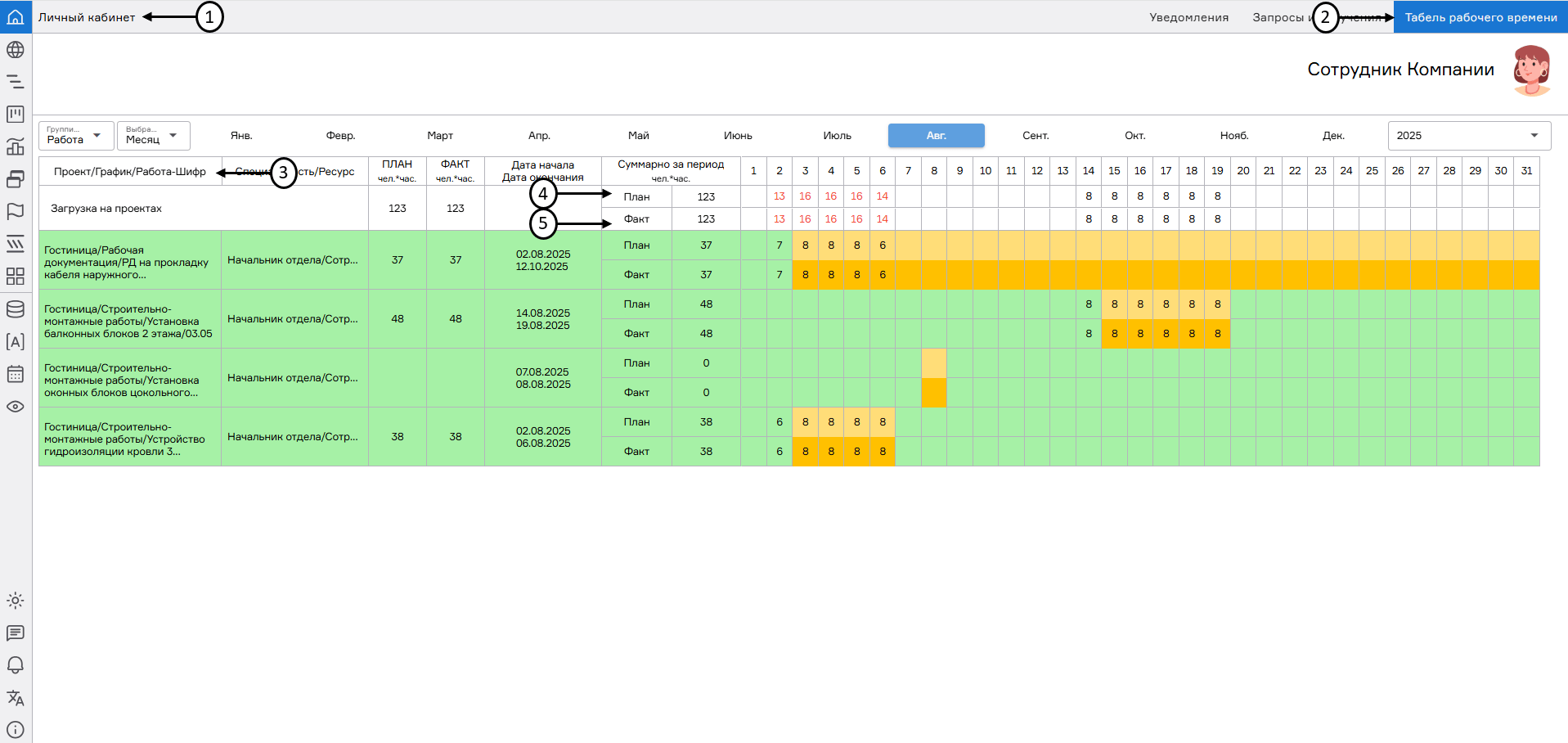
Task: Switch to the Табель рабочего времени tab
Action: click(1480, 17)
